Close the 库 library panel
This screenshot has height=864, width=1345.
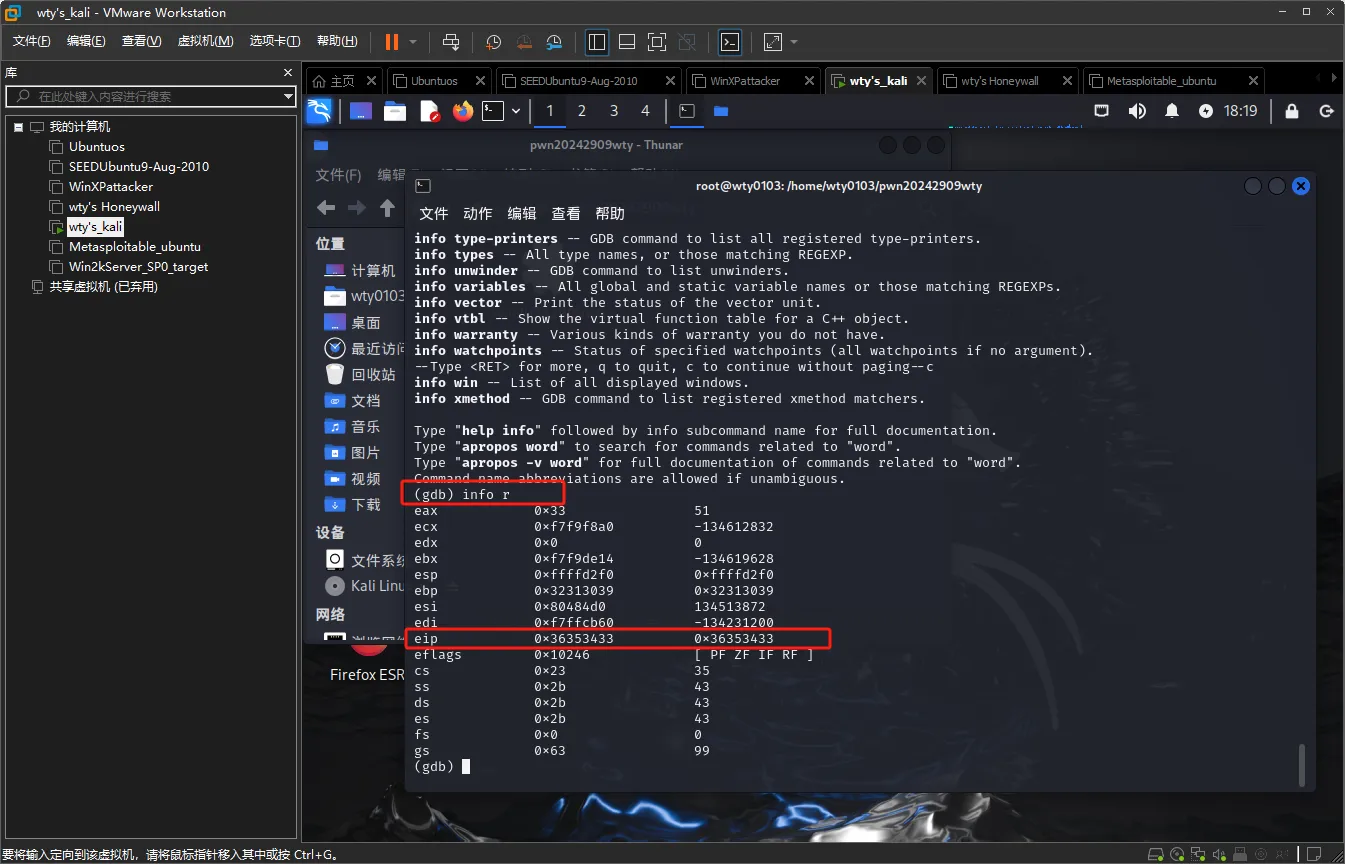(288, 73)
